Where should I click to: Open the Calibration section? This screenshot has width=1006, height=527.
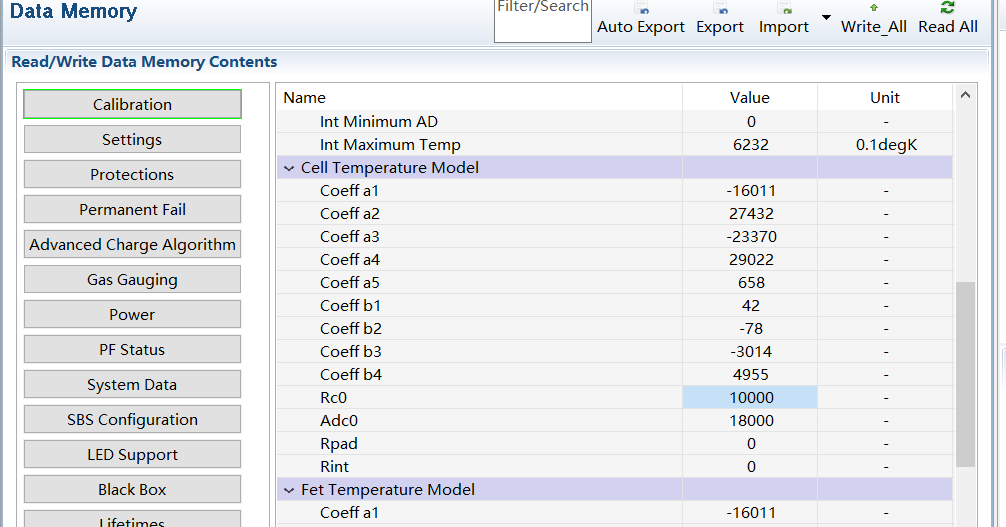point(132,104)
